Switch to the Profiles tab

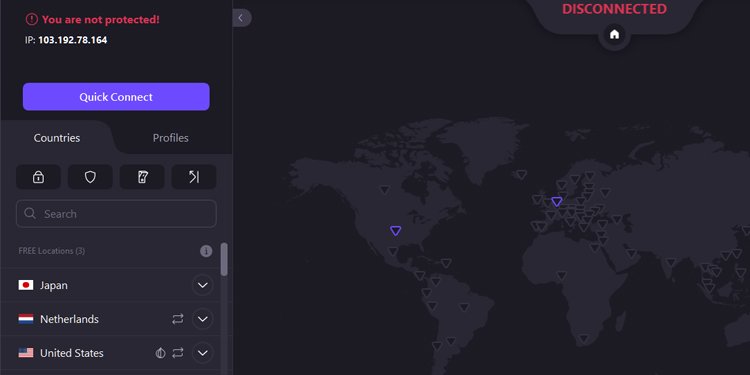click(170, 138)
